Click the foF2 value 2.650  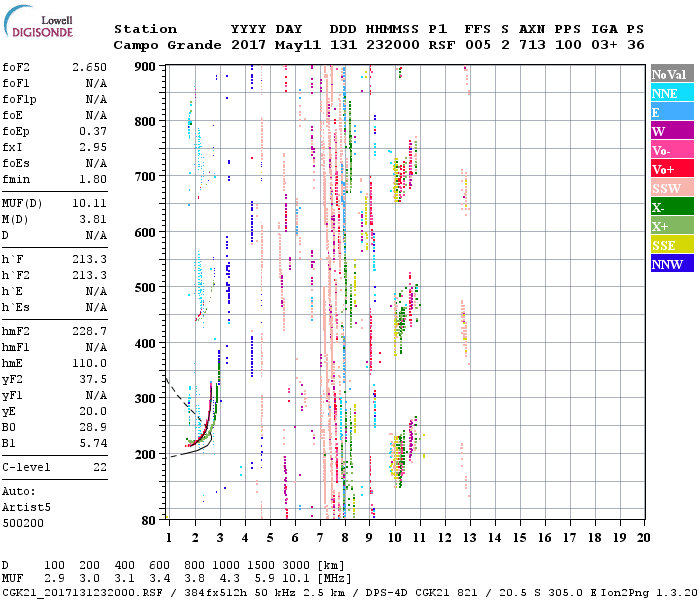[x=89, y=66]
